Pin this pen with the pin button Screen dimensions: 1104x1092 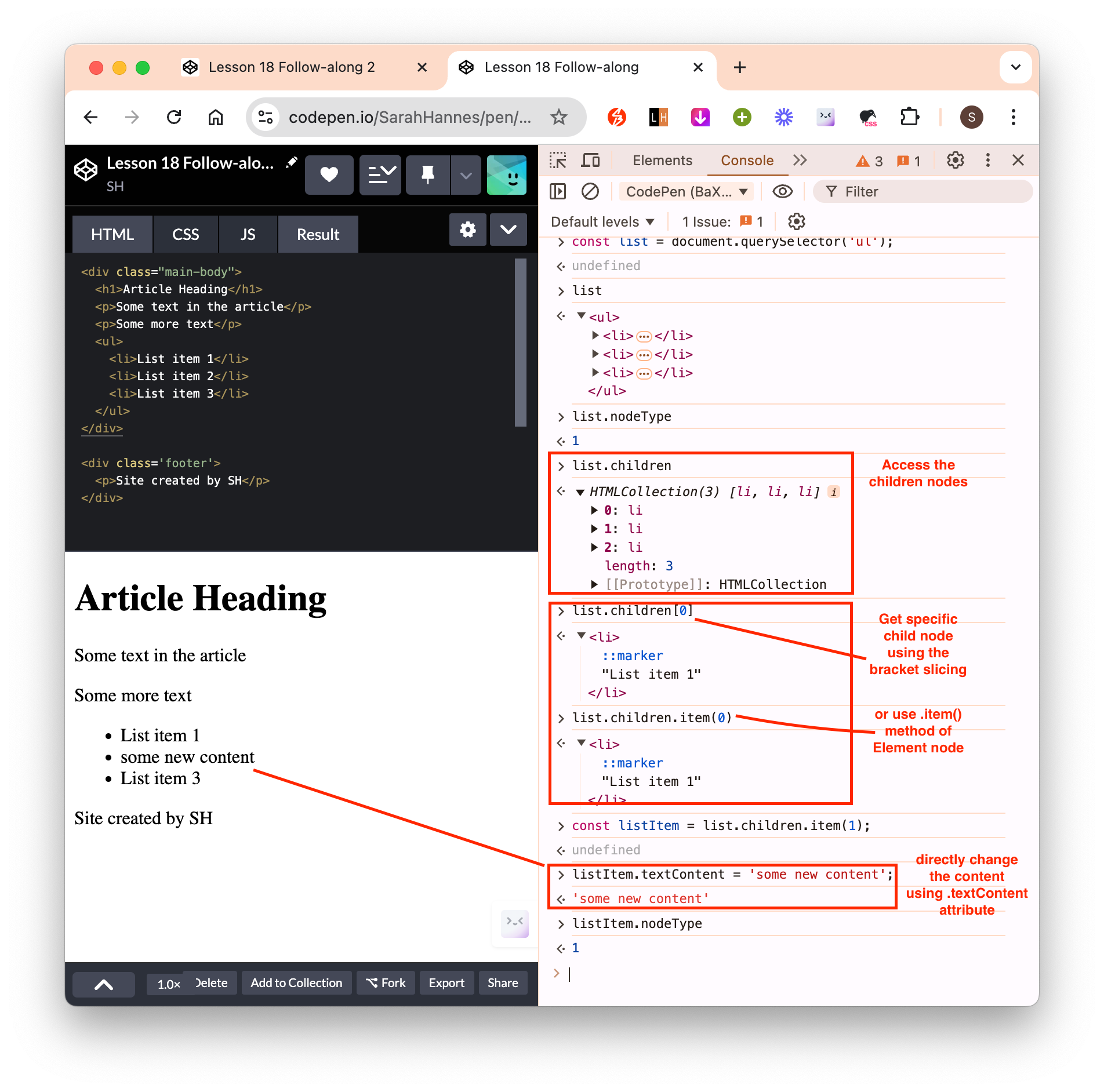(428, 174)
